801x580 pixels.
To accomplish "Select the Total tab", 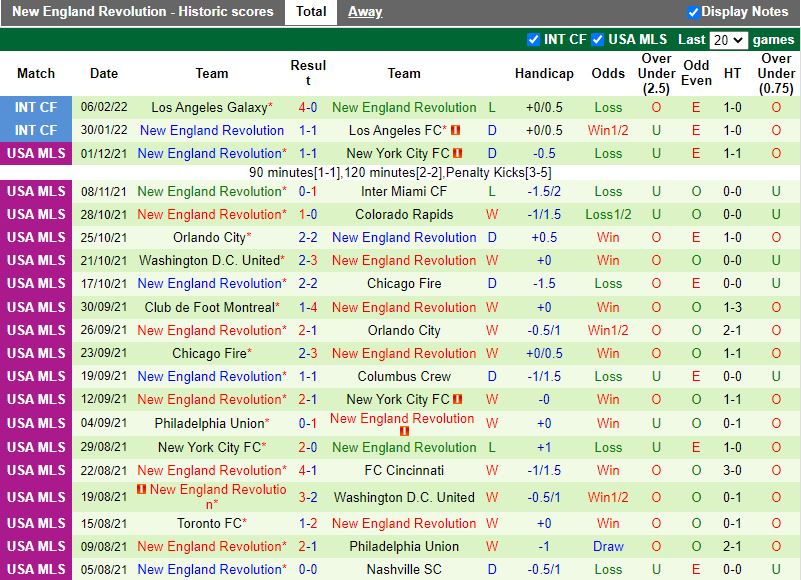I will 310,12.
